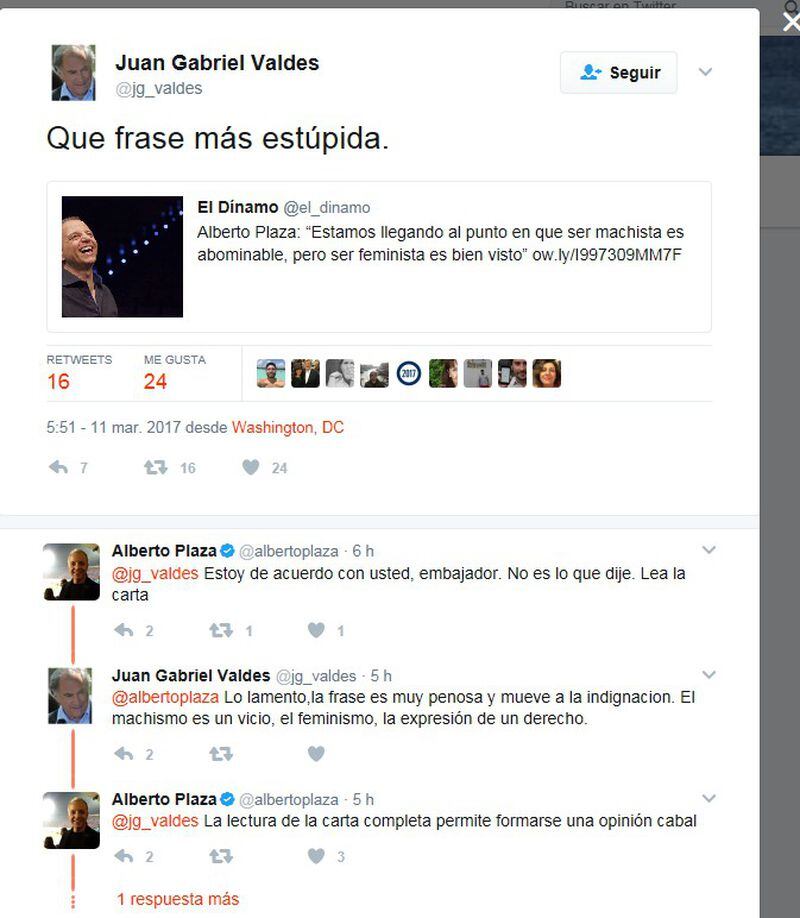
Task: Open Washington, DC location link
Action: [x=288, y=427]
